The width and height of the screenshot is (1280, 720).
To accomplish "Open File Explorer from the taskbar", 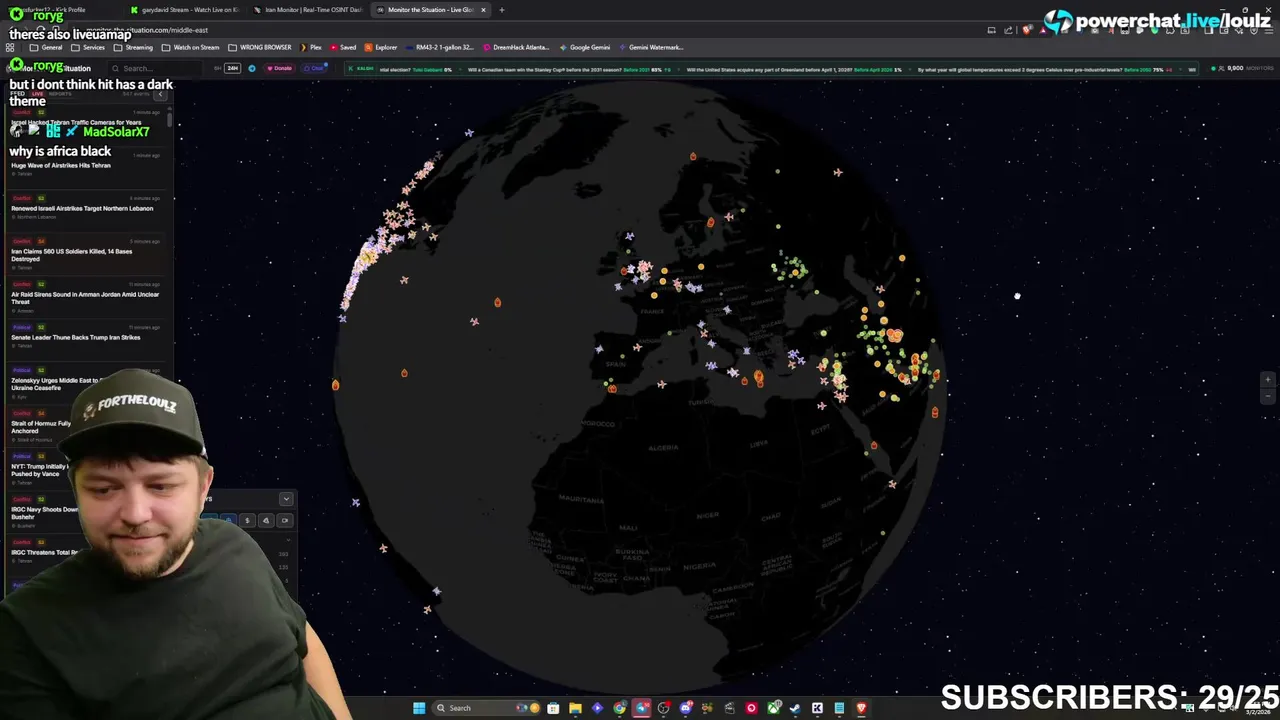I will [575, 708].
